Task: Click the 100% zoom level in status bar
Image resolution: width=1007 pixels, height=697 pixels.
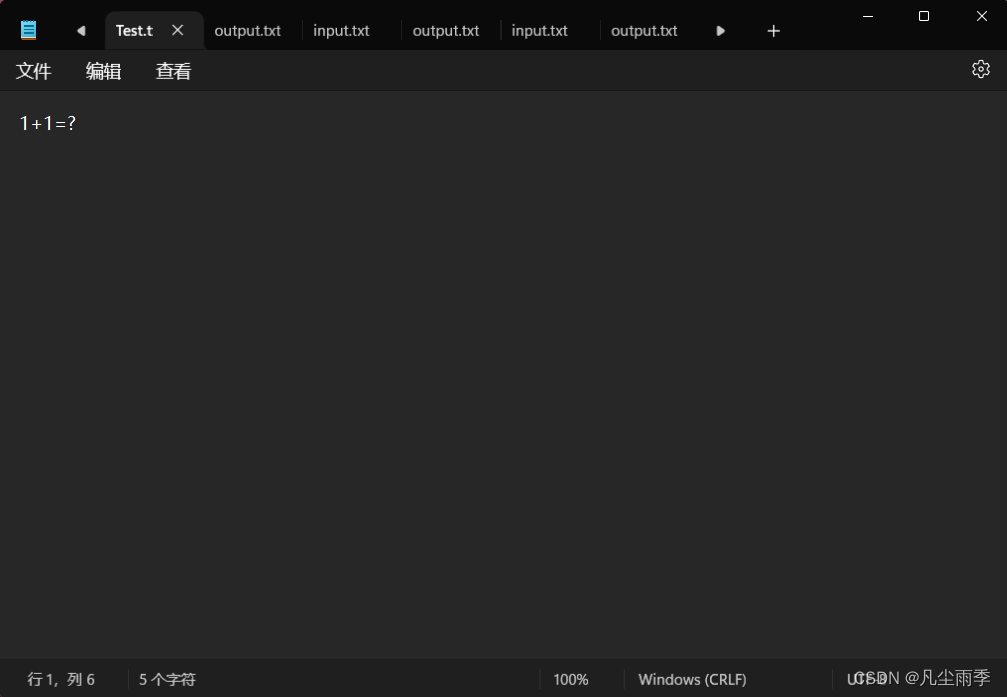Action: [571, 679]
